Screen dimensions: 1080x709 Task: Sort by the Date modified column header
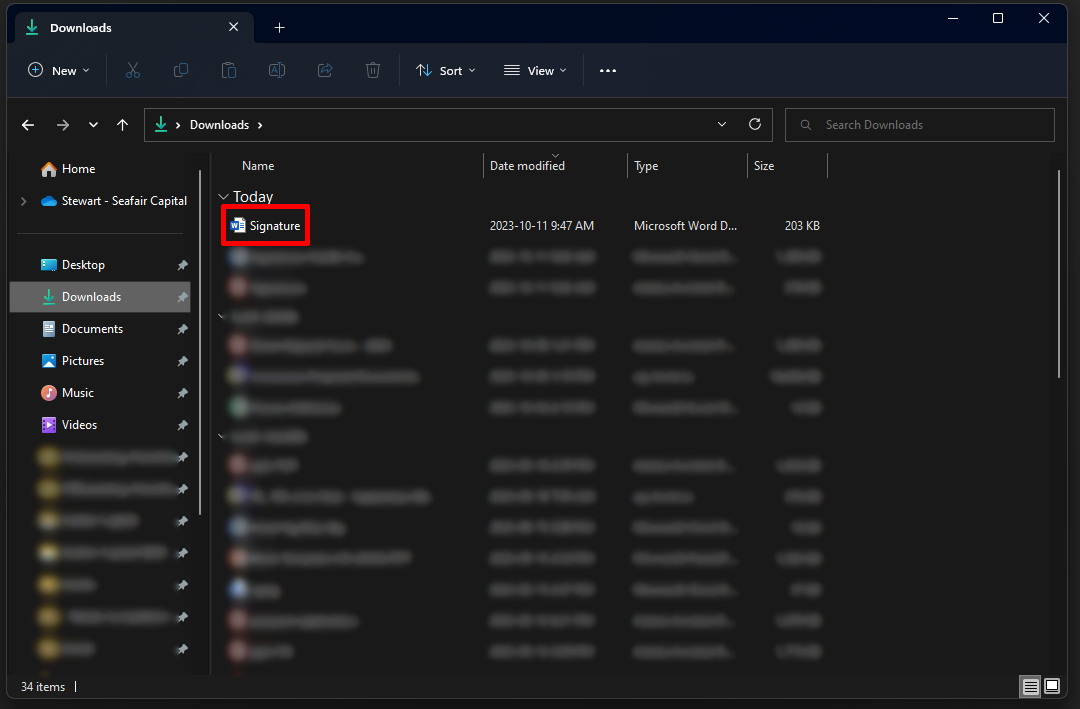tap(527, 166)
